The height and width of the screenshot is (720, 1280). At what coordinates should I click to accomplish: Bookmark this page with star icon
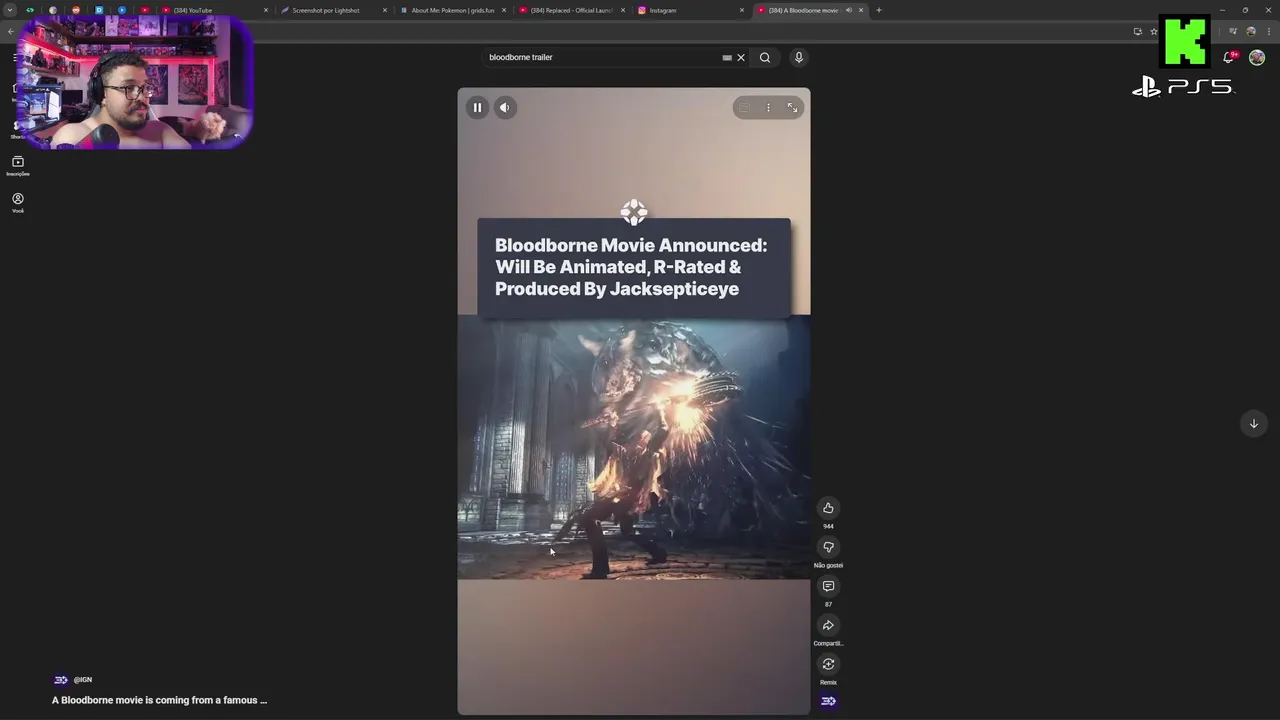1153,31
